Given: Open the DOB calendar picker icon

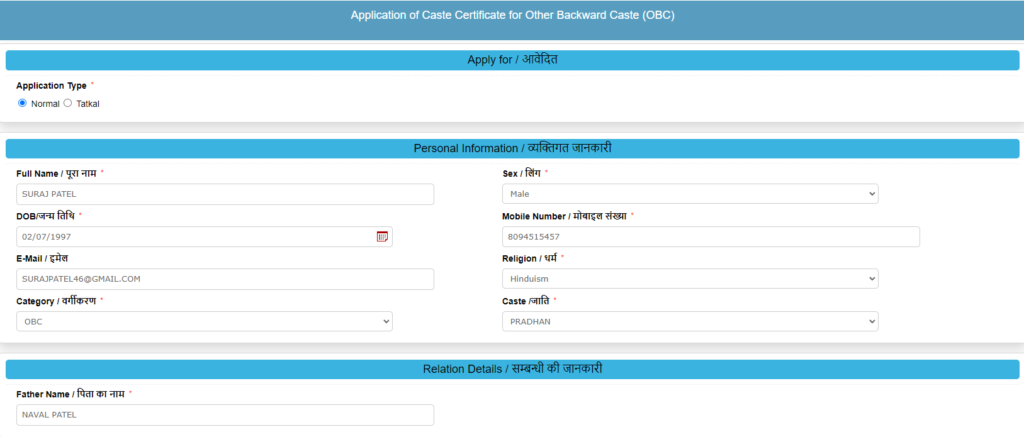Looking at the screenshot, I should 382,236.
